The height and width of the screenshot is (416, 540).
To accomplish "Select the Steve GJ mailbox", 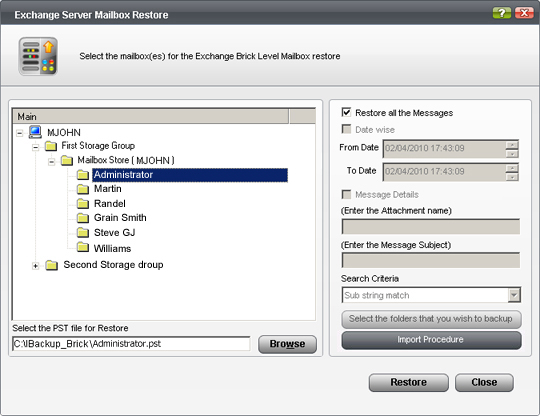I will [x=115, y=233].
